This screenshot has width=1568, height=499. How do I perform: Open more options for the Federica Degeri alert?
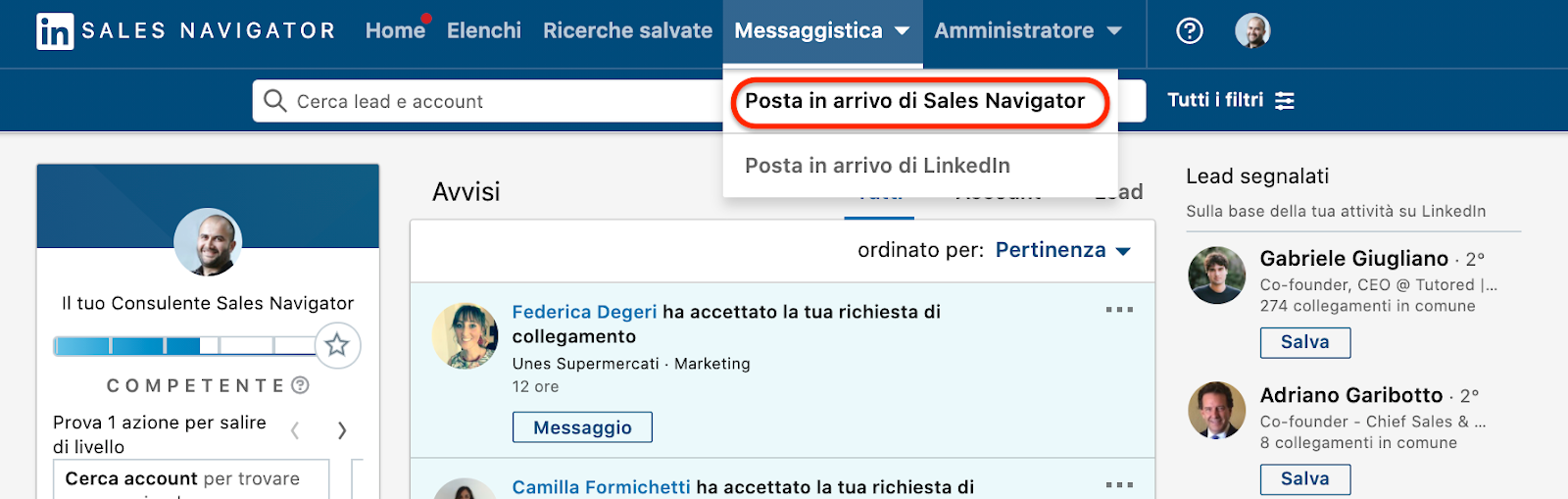(1119, 310)
